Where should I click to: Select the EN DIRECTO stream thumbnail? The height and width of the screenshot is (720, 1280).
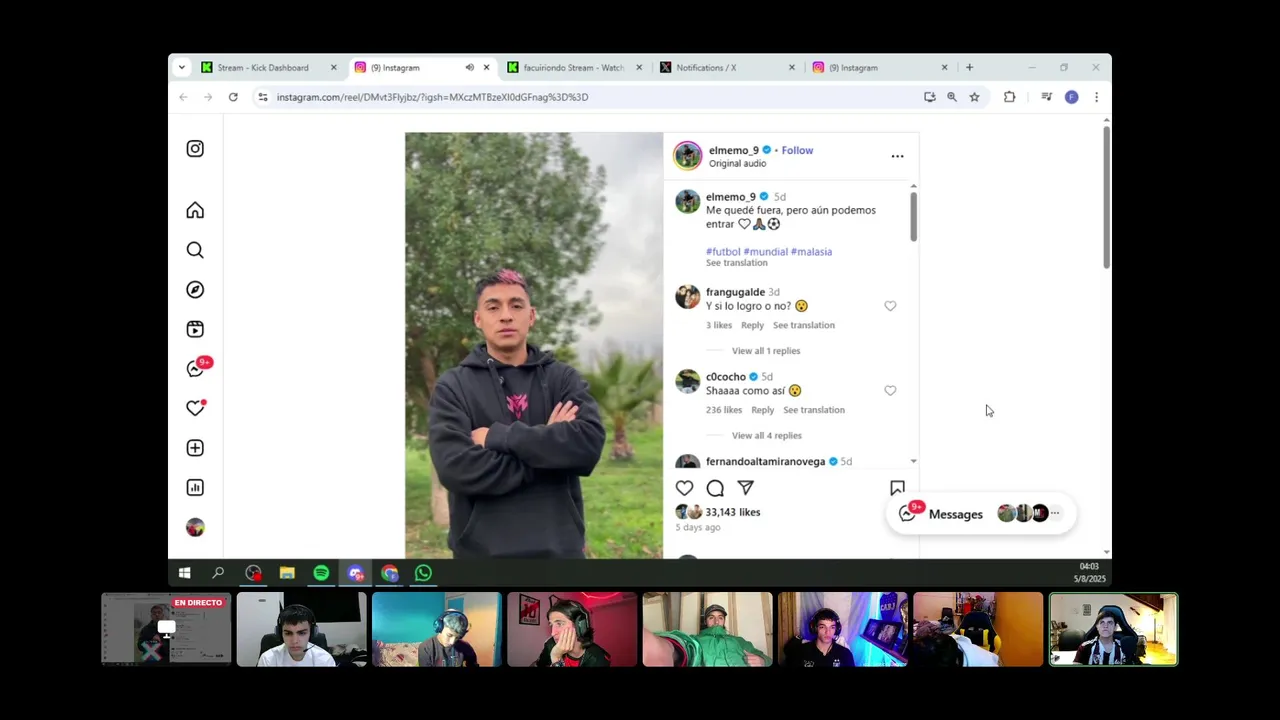coord(166,629)
